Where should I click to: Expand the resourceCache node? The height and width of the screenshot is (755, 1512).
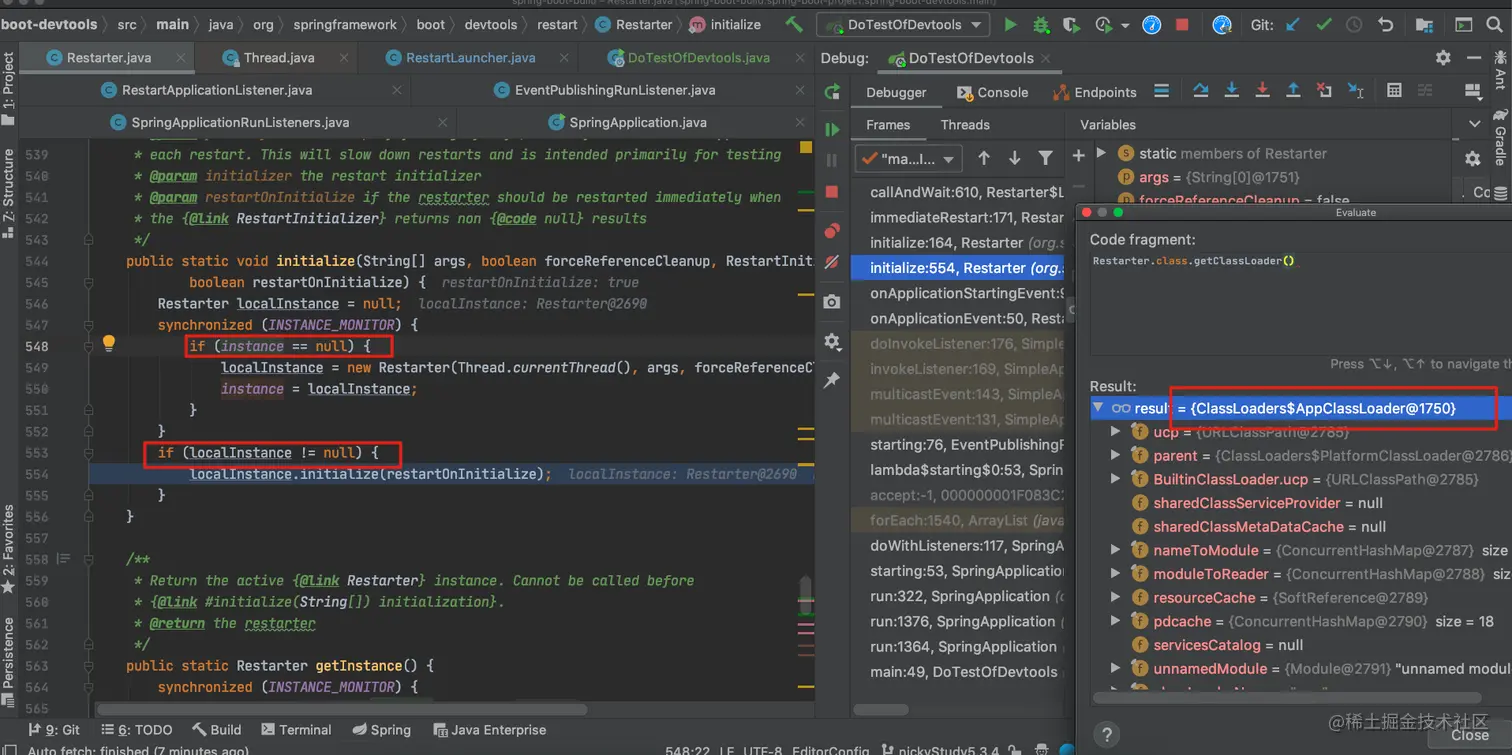[x=1116, y=598]
